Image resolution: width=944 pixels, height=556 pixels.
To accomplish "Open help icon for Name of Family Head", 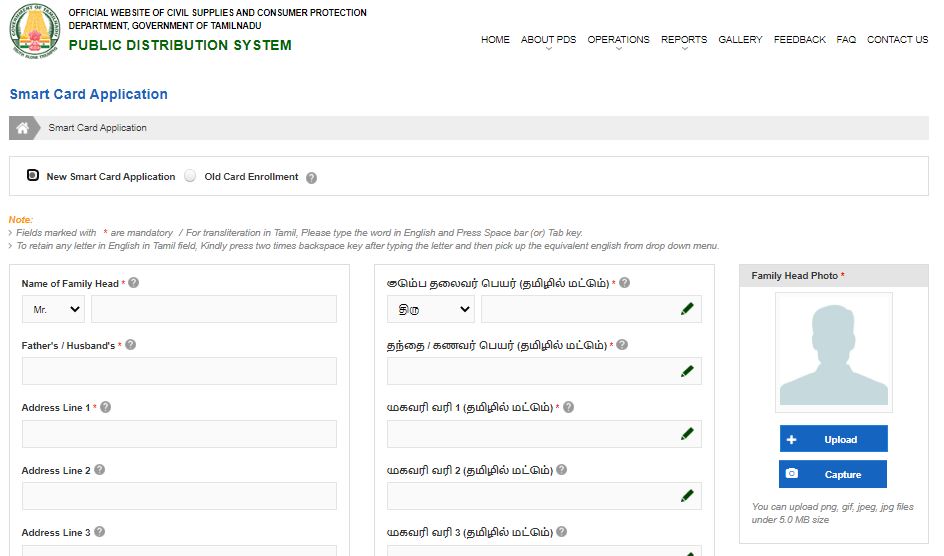I will (134, 282).
